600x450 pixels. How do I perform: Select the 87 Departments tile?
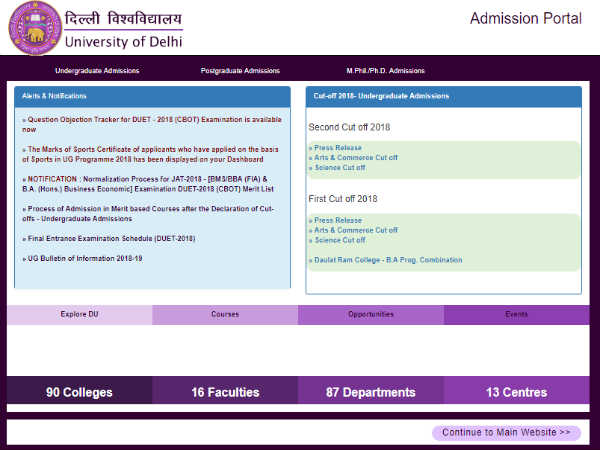[x=371, y=392]
